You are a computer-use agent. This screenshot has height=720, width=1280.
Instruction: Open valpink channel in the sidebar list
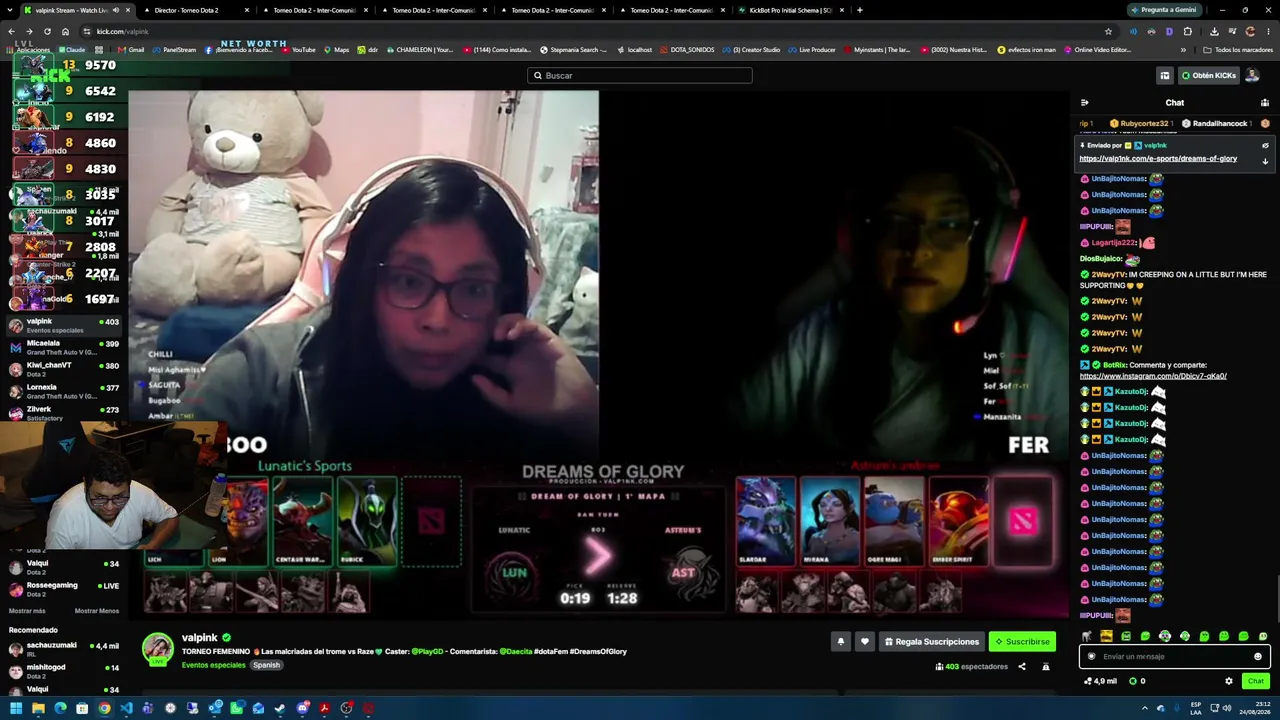point(64,325)
